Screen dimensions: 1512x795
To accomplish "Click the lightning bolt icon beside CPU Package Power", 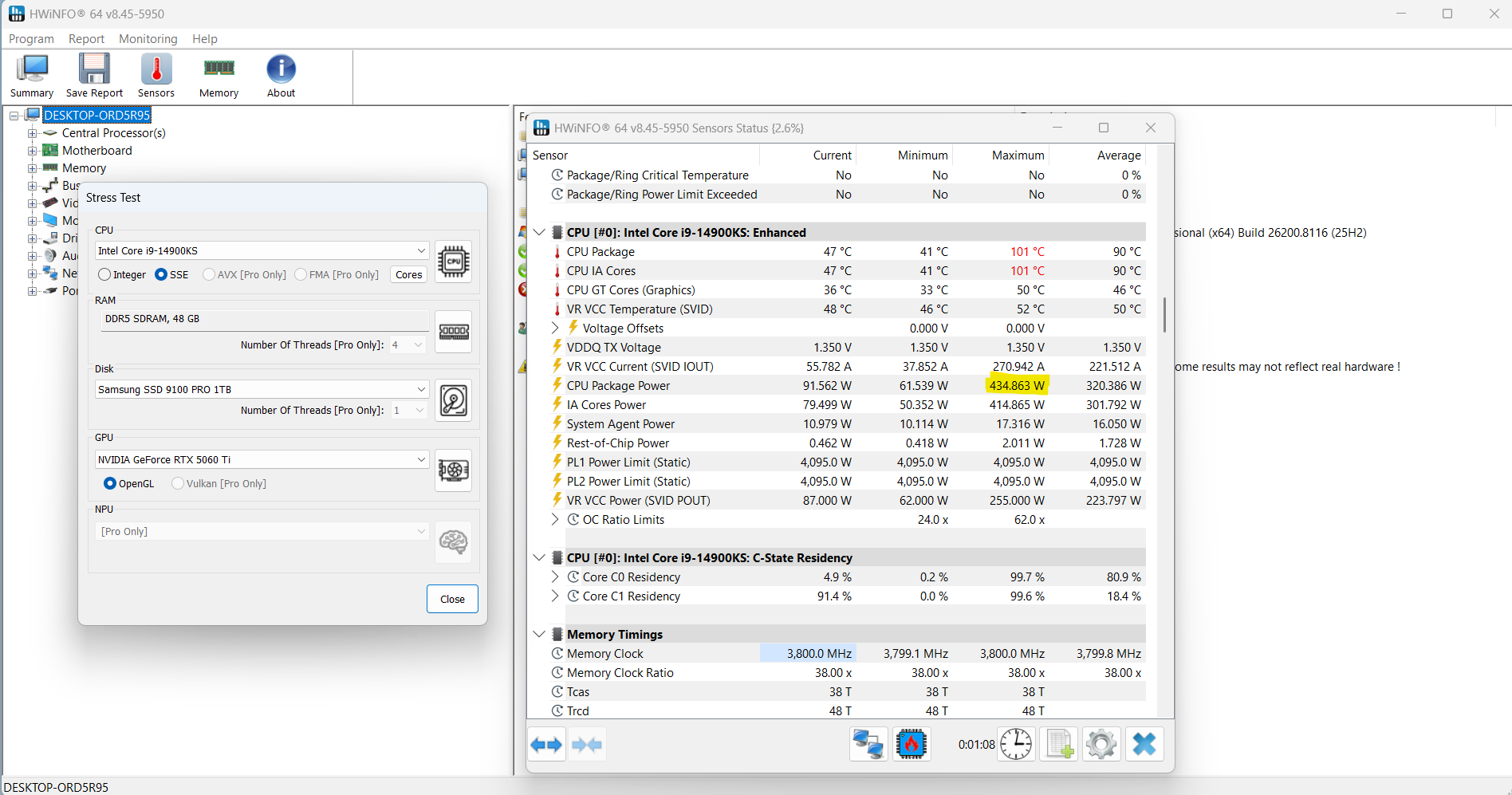I will tap(557, 385).
